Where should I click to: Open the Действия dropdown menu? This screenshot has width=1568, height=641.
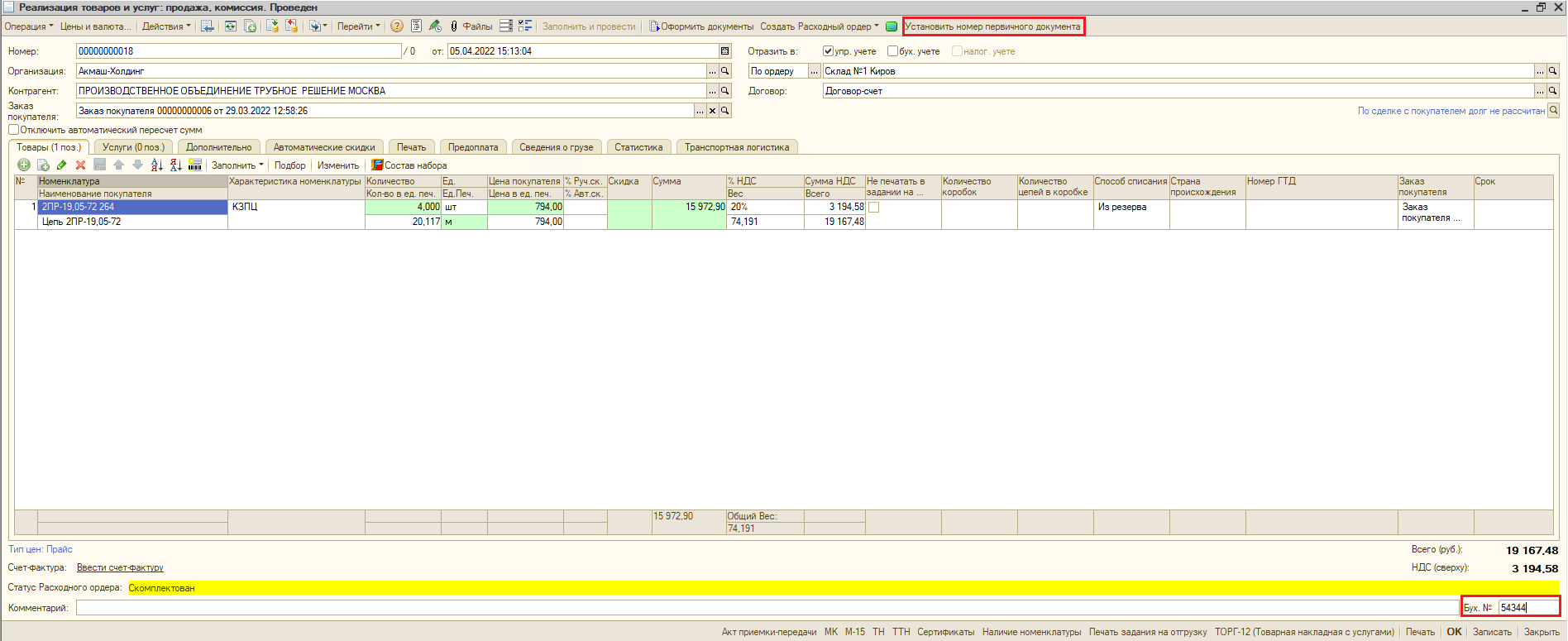pyautogui.click(x=165, y=26)
